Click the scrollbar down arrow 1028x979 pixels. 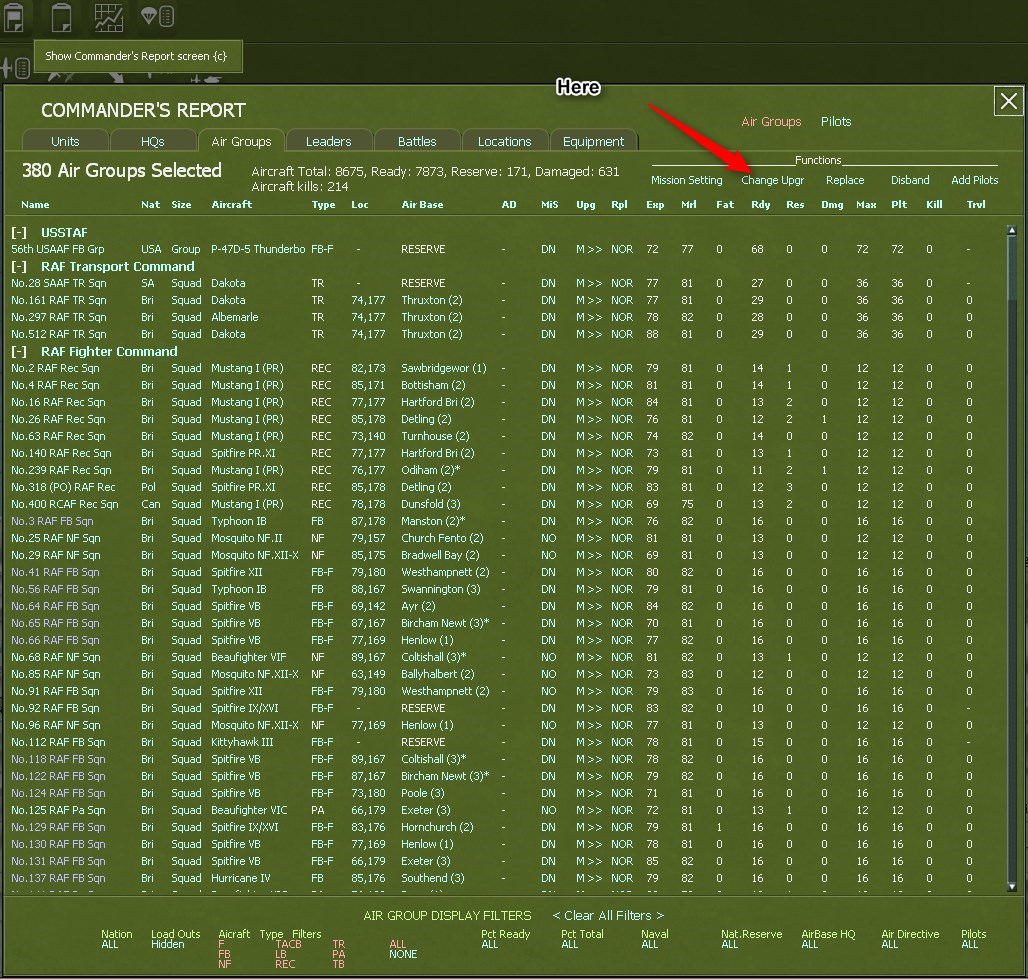(1012, 887)
